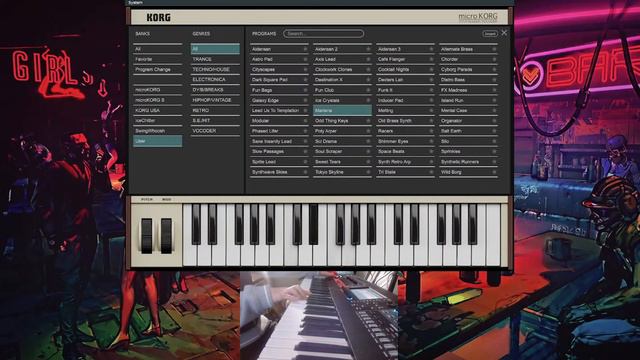Load the Space Beats program
Screen dimensions: 640x360
click(405, 151)
